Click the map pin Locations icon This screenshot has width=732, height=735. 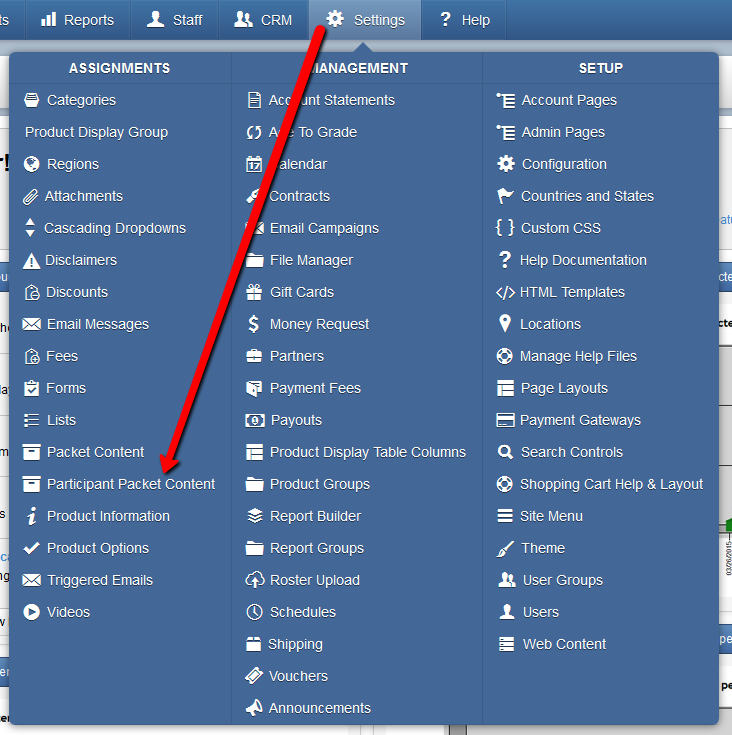(505, 324)
